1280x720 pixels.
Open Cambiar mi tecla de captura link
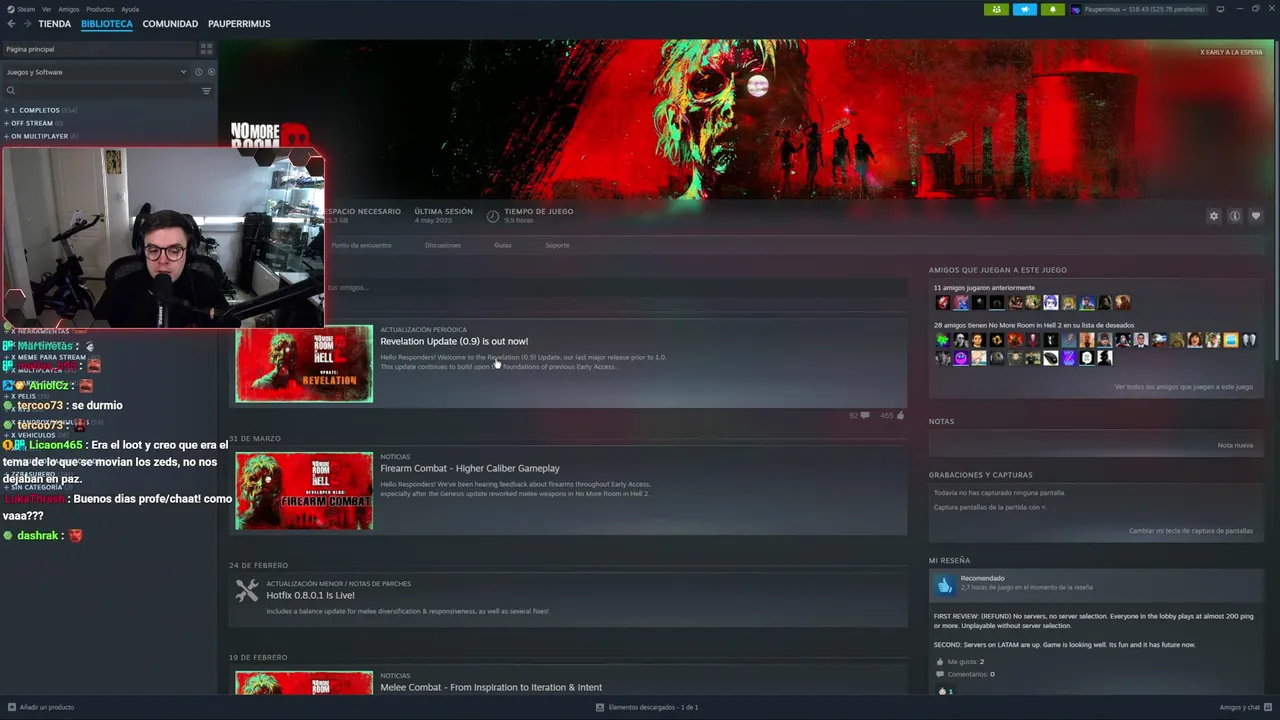click(1190, 531)
